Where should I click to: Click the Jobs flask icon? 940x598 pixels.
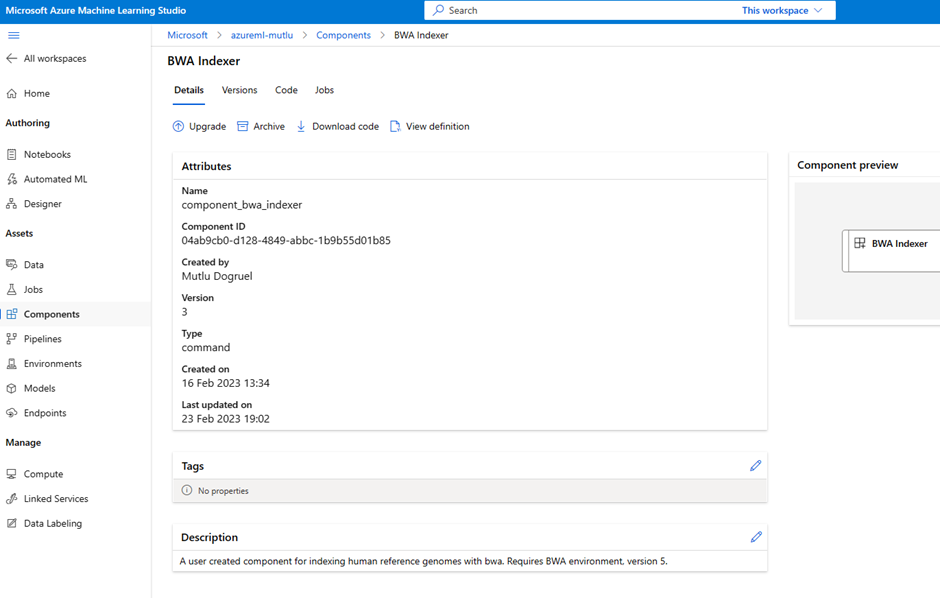pos(11,289)
